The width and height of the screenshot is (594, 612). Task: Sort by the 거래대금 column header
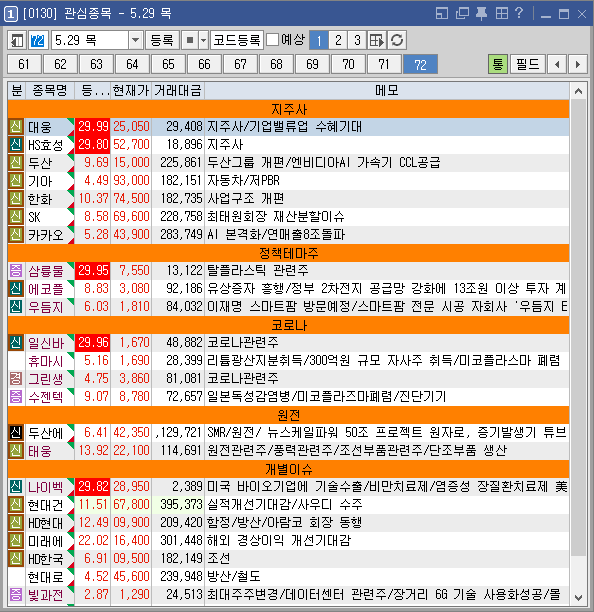coord(178,91)
